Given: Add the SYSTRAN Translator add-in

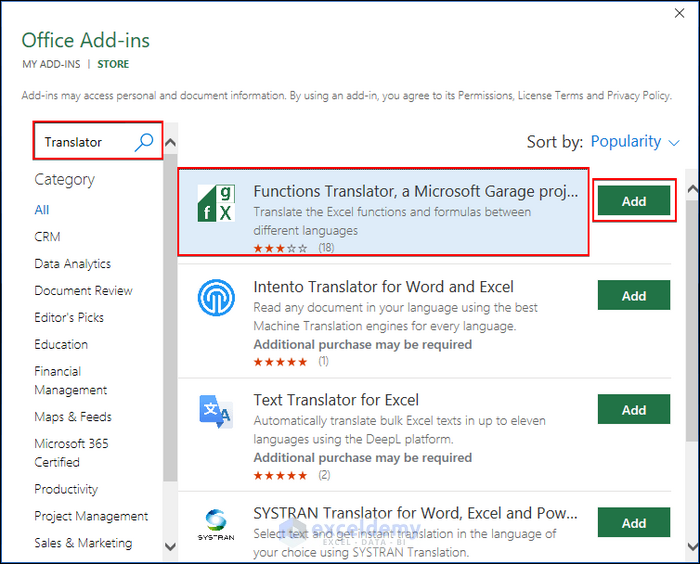Looking at the screenshot, I should 634,523.
